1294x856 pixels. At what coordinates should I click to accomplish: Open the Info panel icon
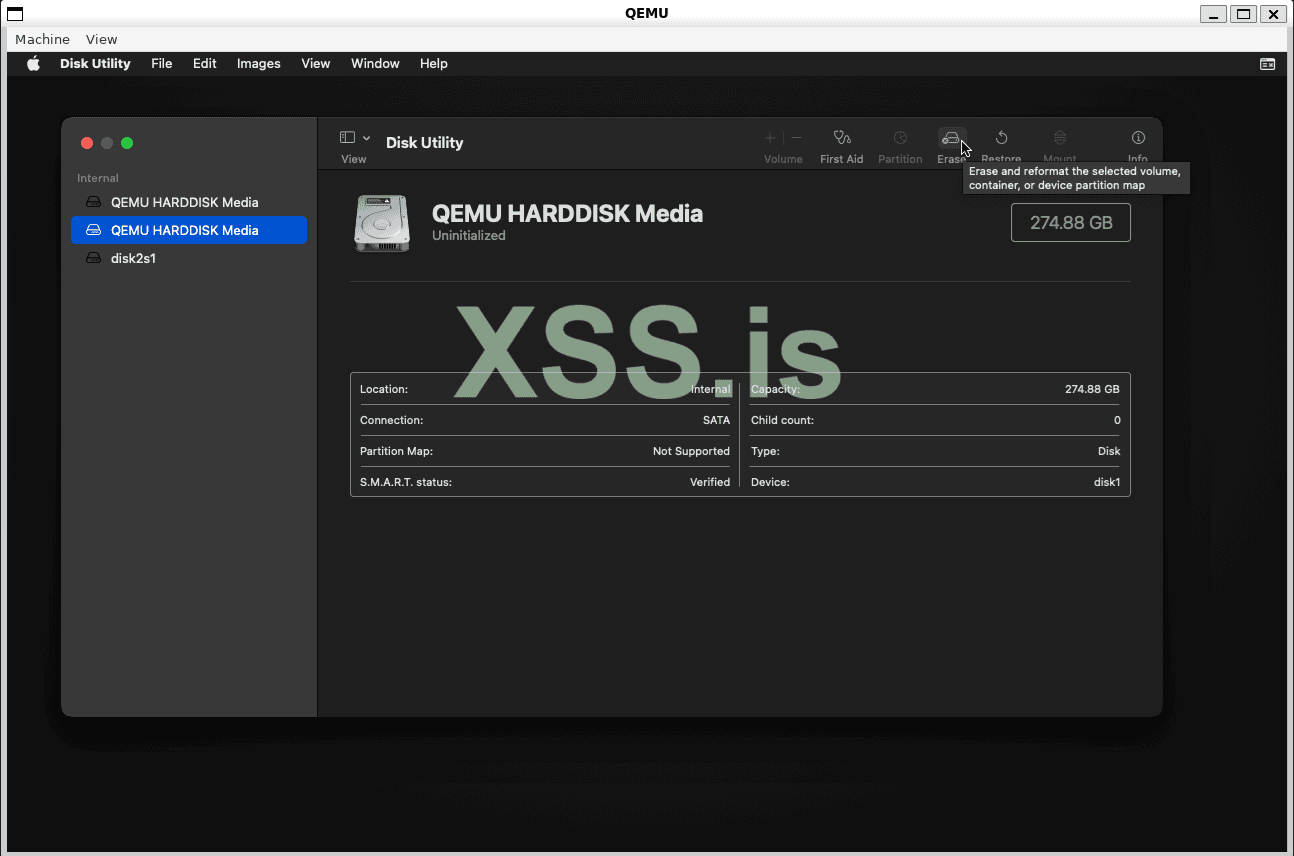click(1138, 138)
